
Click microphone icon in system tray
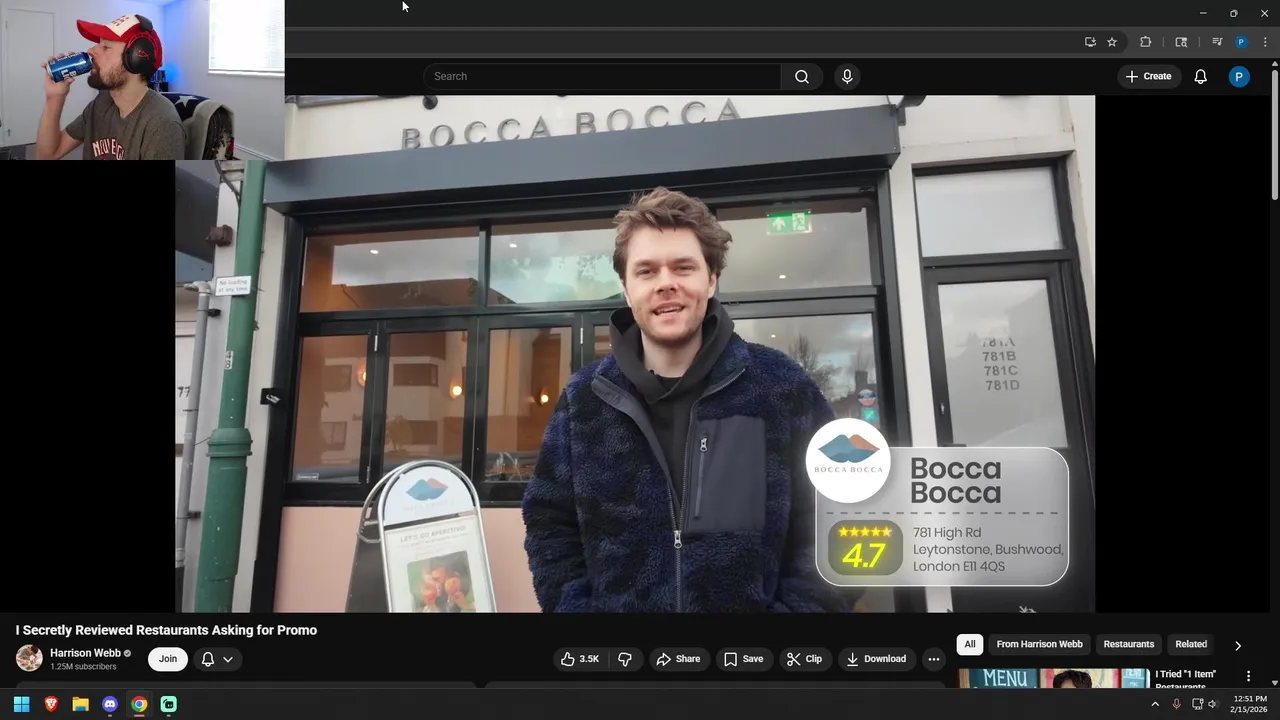1176,704
